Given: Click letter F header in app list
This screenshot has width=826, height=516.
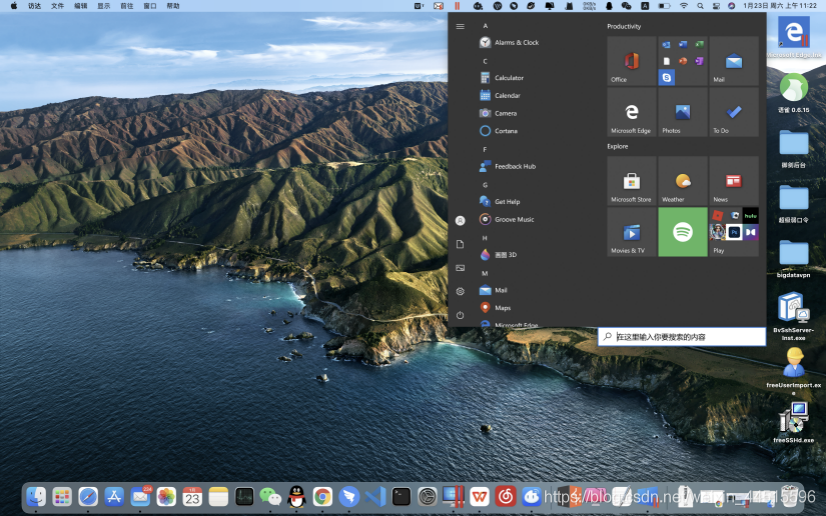Looking at the screenshot, I should tap(485, 150).
